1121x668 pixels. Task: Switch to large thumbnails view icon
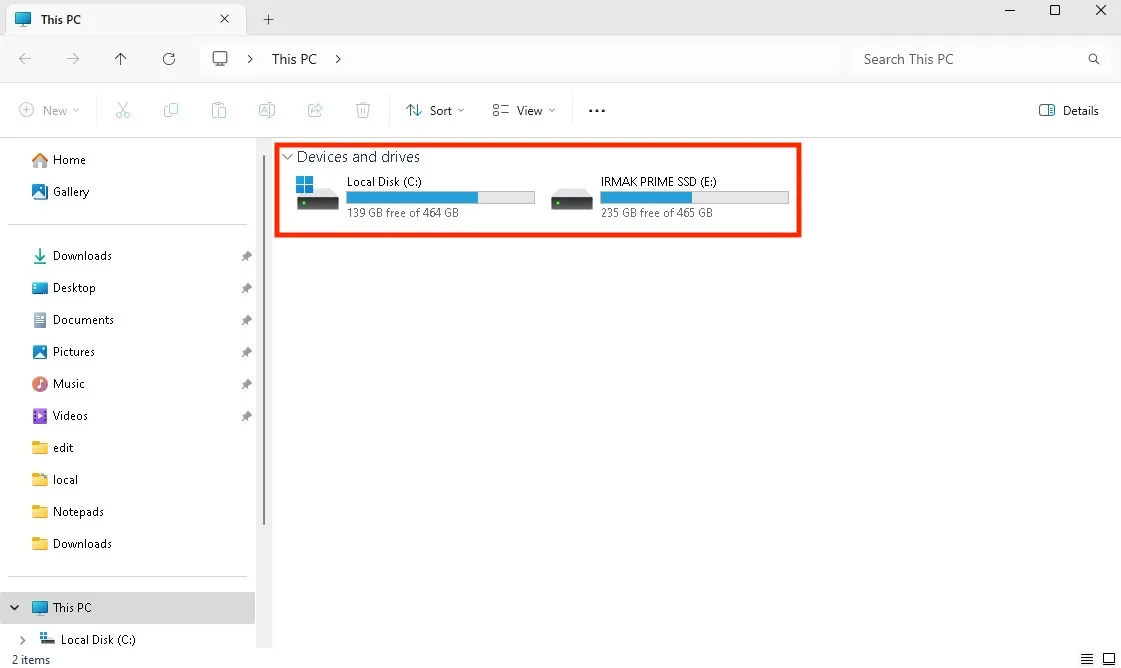click(x=1109, y=659)
